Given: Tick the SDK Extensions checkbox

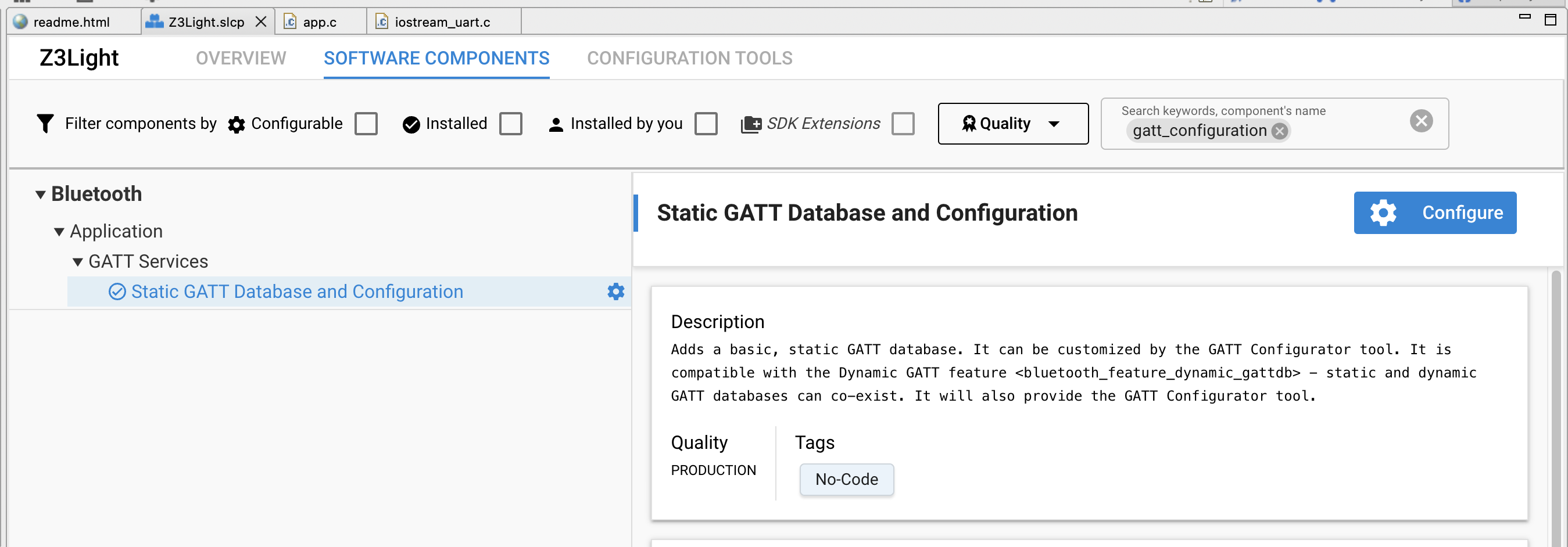Looking at the screenshot, I should 902,124.
